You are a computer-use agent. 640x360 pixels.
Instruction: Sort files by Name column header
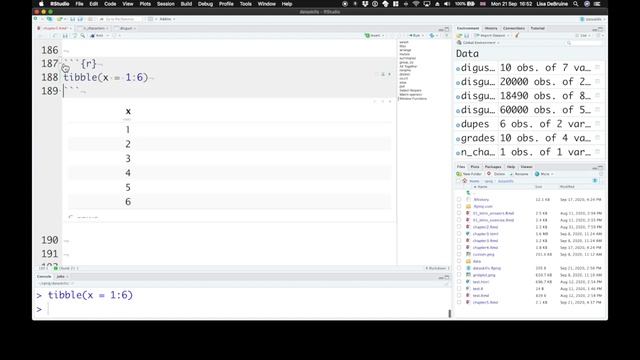[x=482, y=187]
